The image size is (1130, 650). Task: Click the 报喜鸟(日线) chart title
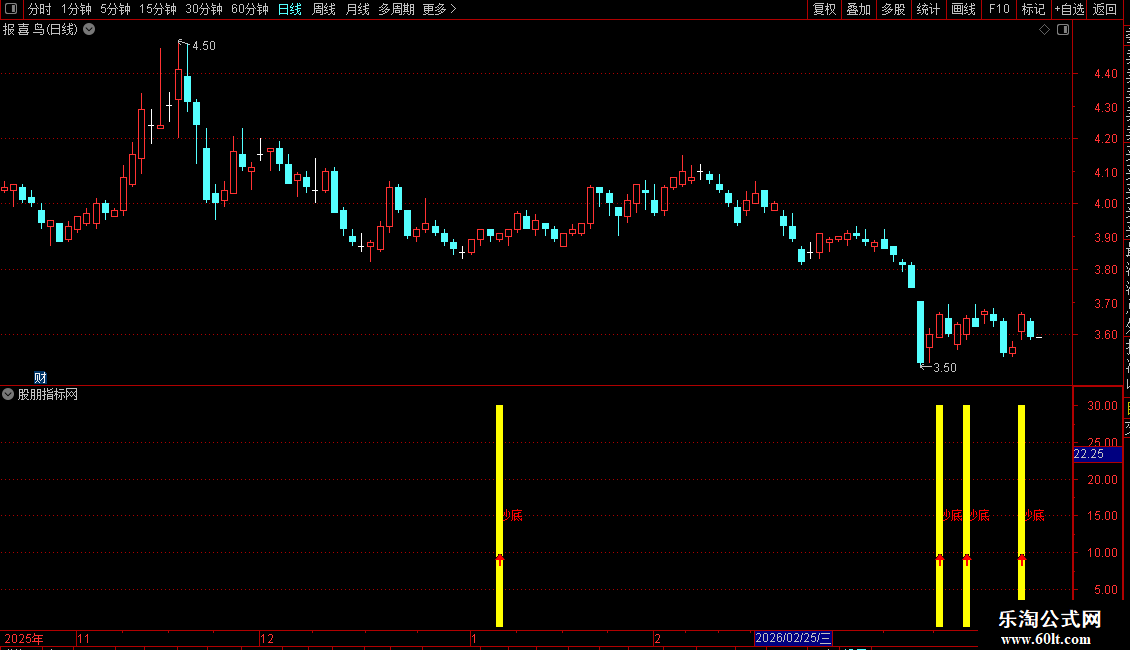[40, 30]
